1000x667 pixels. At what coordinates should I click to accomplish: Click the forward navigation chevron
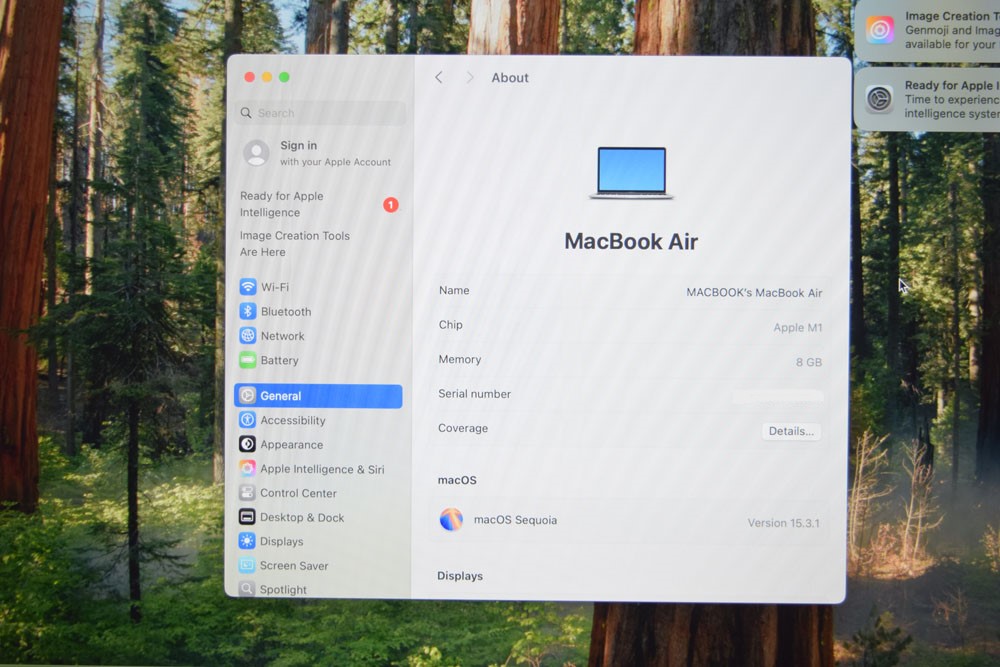point(469,77)
